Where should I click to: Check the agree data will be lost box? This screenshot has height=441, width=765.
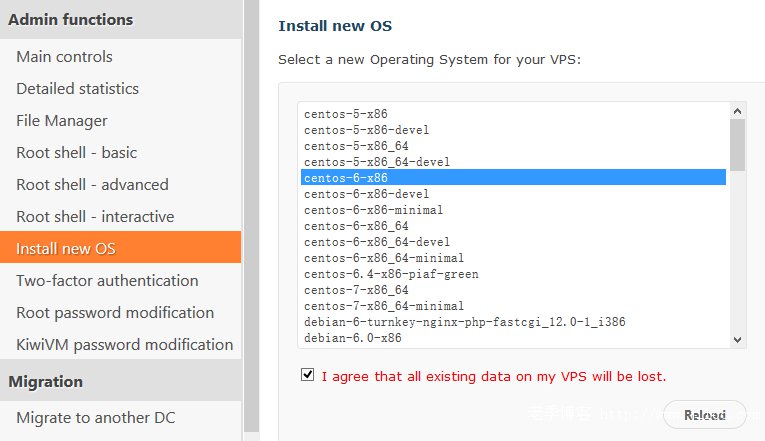click(x=307, y=375)
